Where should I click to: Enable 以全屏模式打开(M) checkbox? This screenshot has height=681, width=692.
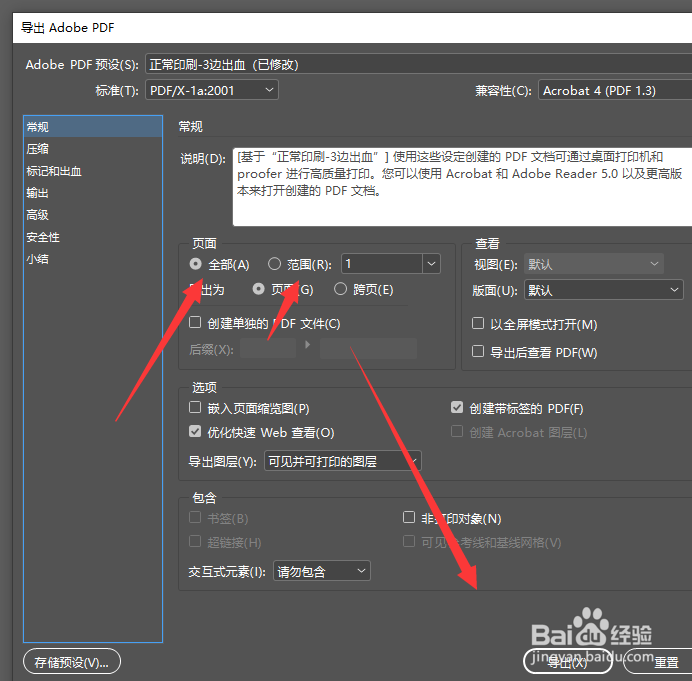(x=478, y=323)
